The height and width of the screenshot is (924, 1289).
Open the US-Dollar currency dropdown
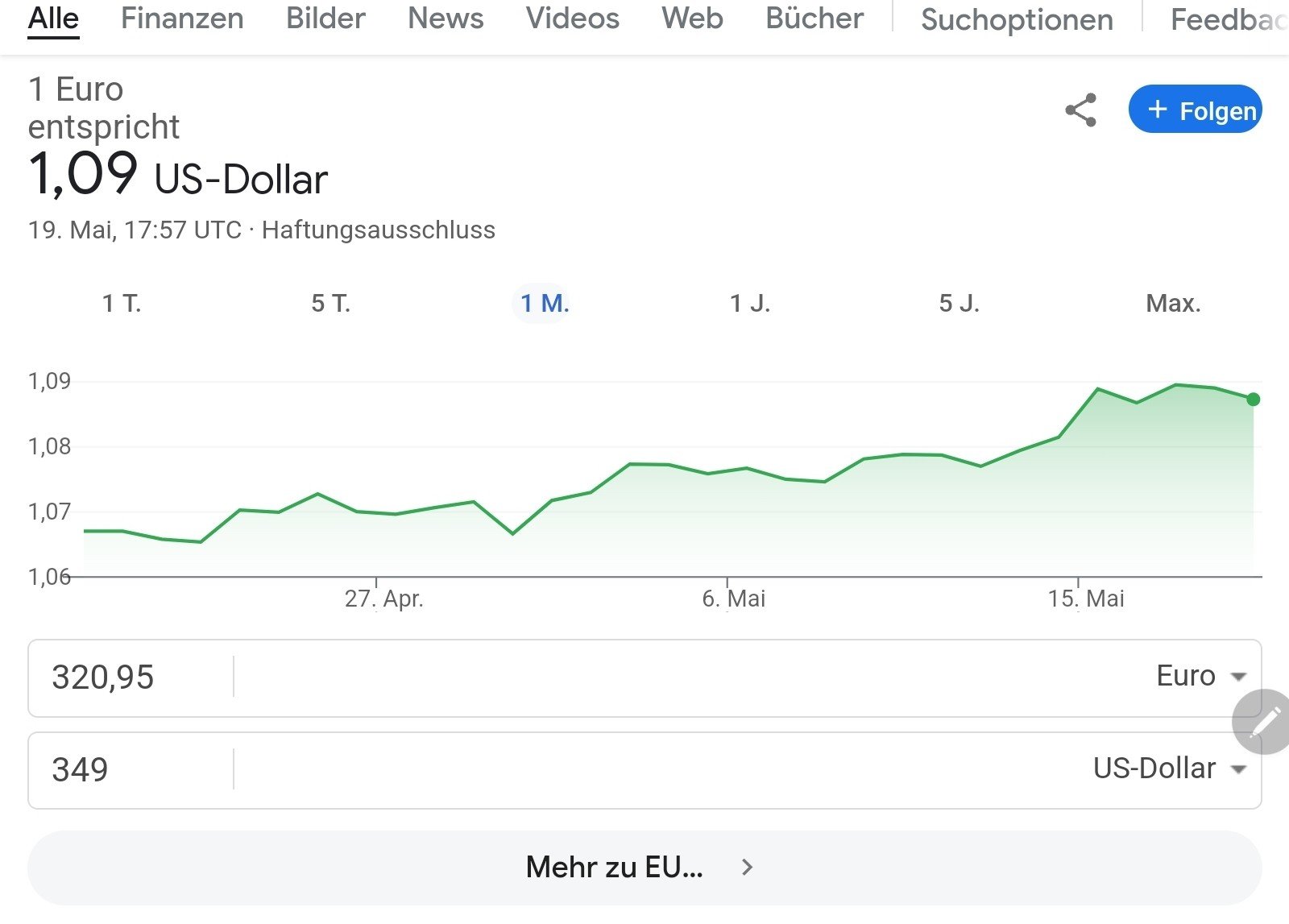(x=1169, y=769)
